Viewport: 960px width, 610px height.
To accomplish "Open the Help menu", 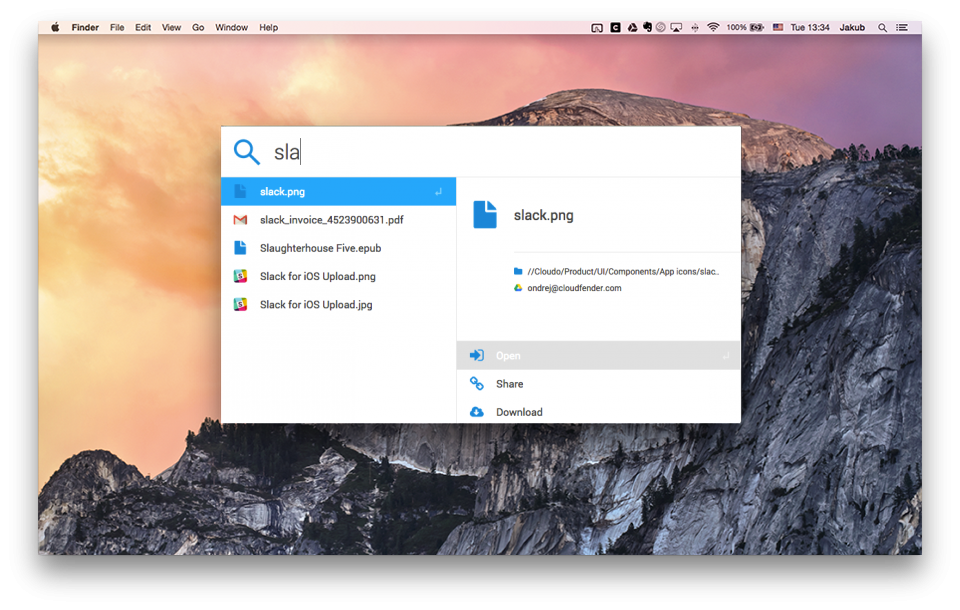I will click(x=268, y=28).
